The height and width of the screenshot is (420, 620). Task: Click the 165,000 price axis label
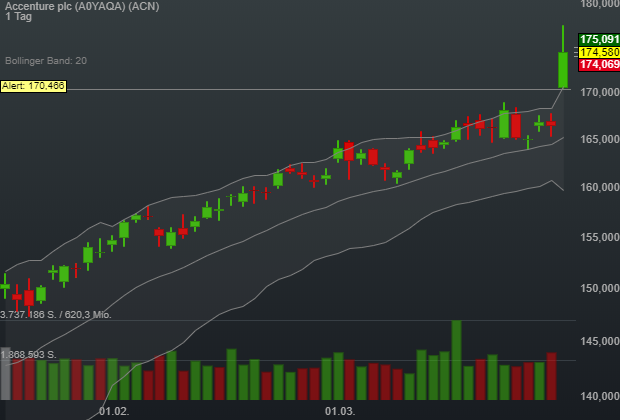[600, 139]
